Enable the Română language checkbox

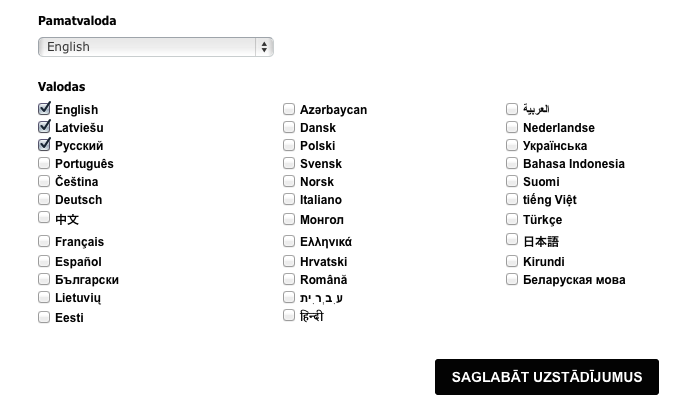(x=289, y=279)
